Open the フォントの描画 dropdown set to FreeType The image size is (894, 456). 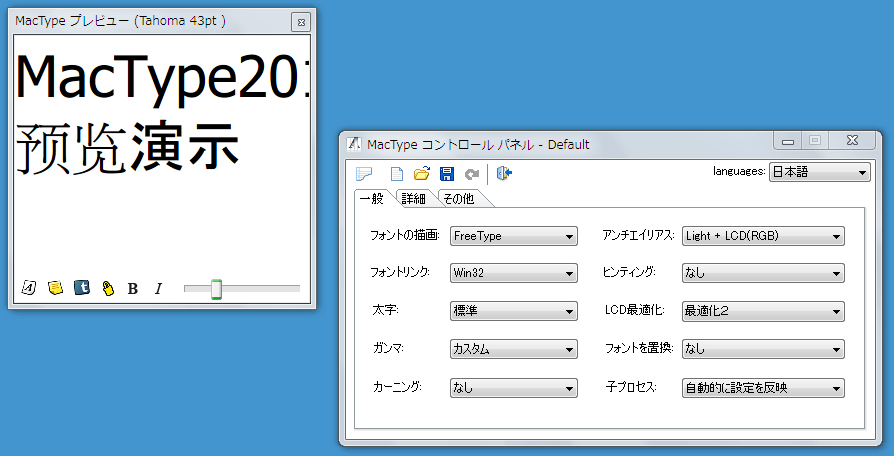(514, 236)
